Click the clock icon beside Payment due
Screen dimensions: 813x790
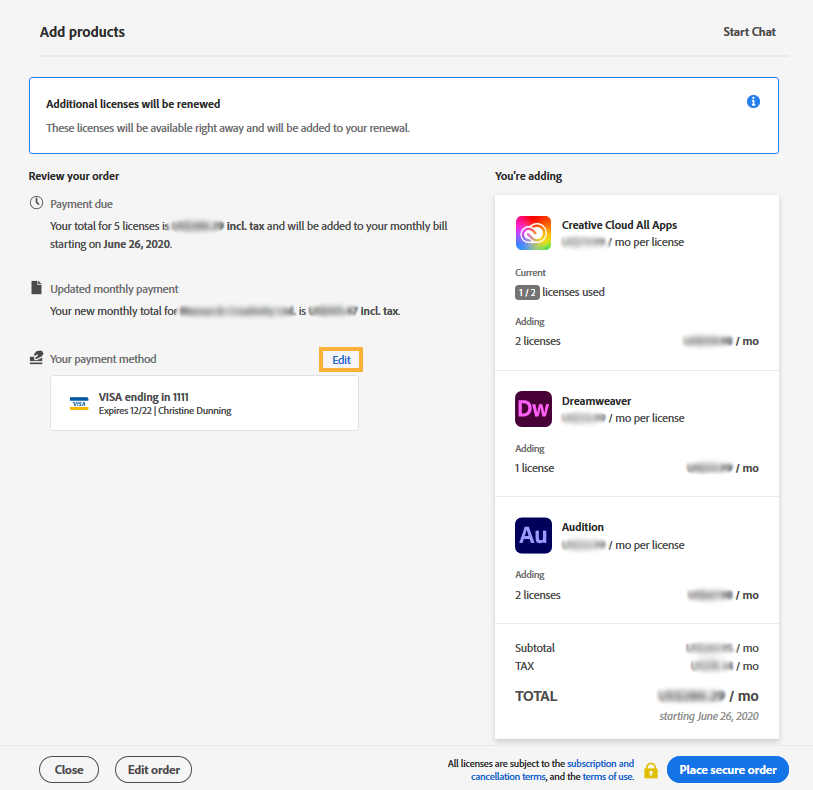point(35,203)
